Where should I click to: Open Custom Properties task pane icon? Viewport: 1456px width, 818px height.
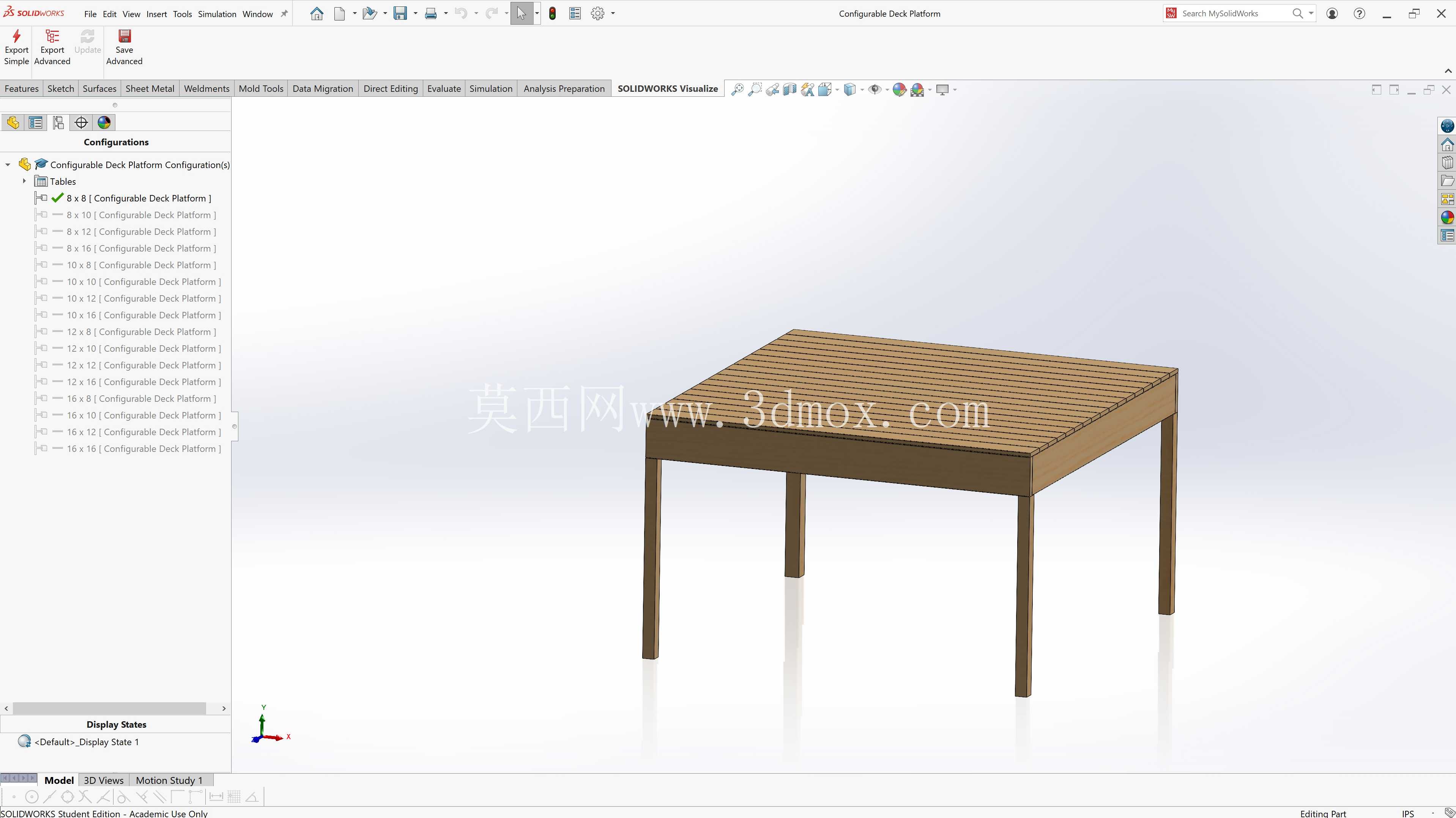(x=1447, y=236)
